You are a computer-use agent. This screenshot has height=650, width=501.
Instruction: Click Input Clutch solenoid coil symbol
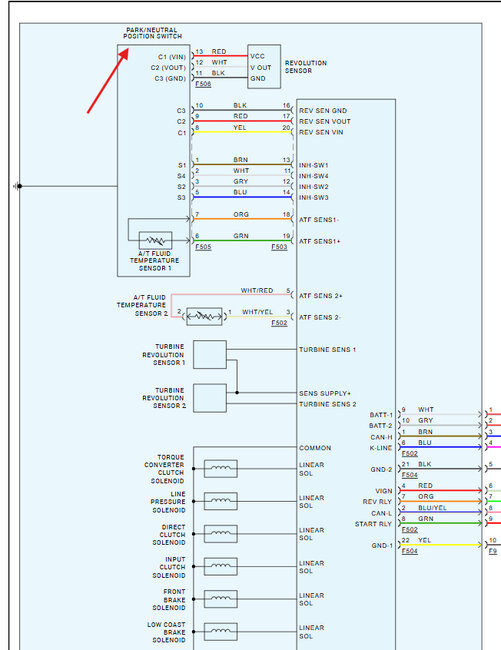point(221,567)
